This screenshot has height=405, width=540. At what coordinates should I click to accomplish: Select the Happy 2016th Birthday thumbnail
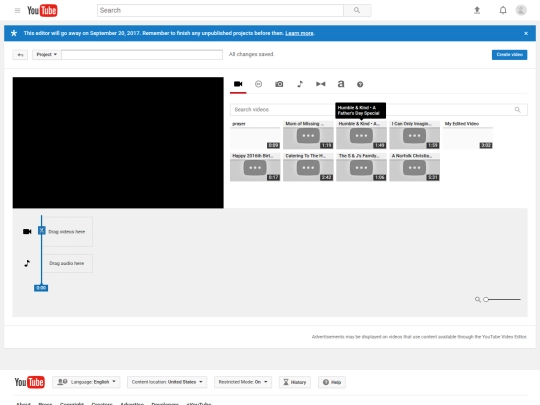click(x=255, y=167)
